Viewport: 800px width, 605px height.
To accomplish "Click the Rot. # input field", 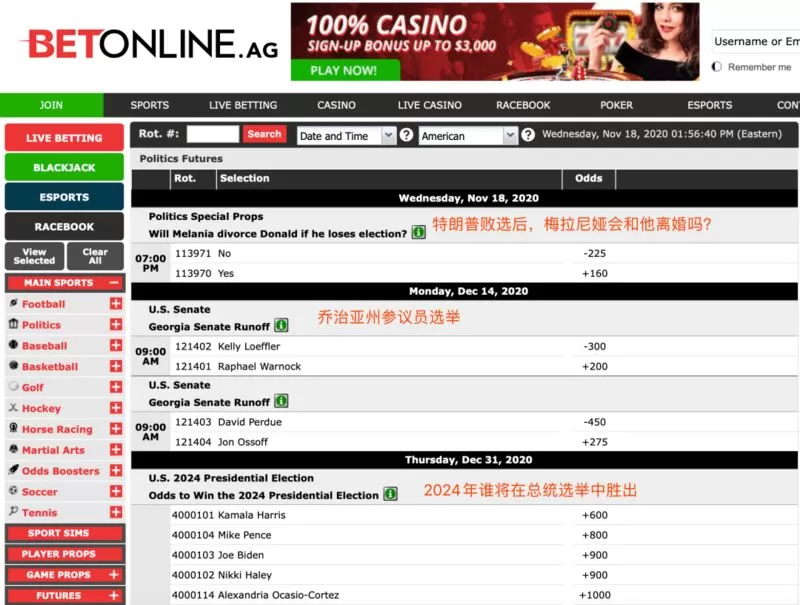I will [x=213, y=134].
